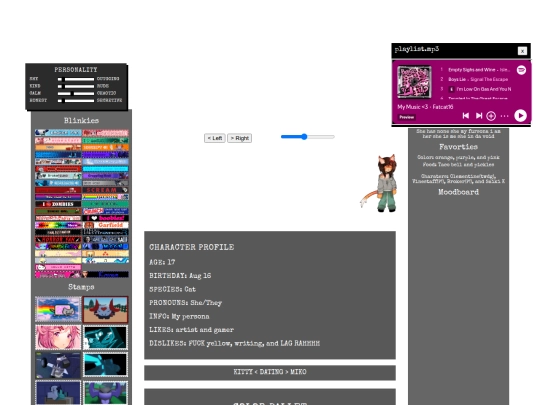Click the AGE: 17 line
Viewport: 540px width, 405px height.
(x=162, y=262)
